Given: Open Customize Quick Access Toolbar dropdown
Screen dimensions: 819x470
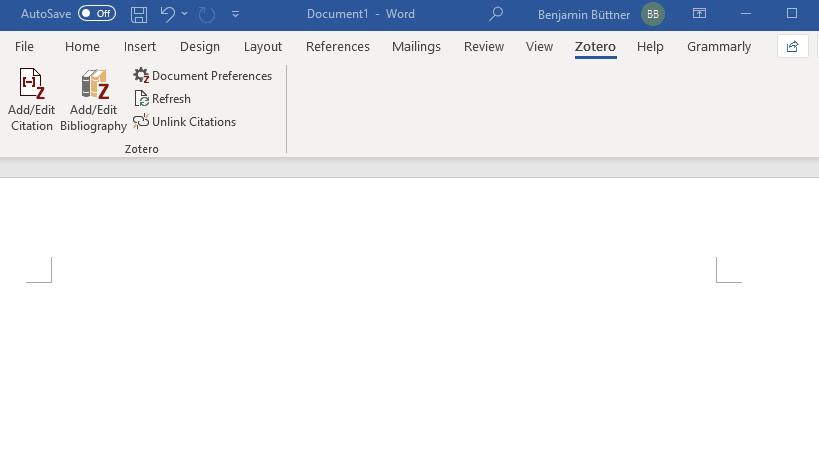Looking at the screenshot, I should click(236, 14).
